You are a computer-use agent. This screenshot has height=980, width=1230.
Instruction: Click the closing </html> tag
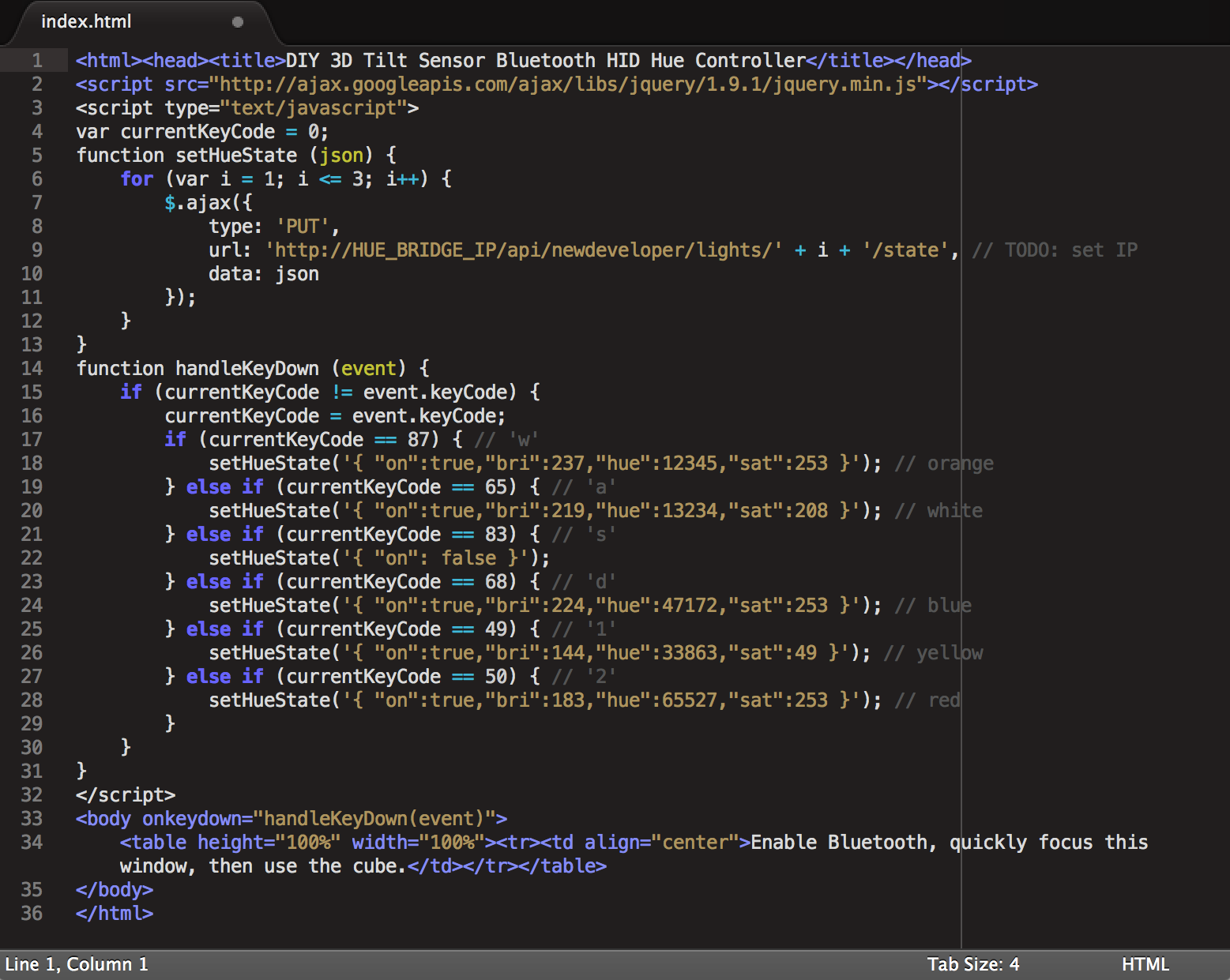coord(115,914)
